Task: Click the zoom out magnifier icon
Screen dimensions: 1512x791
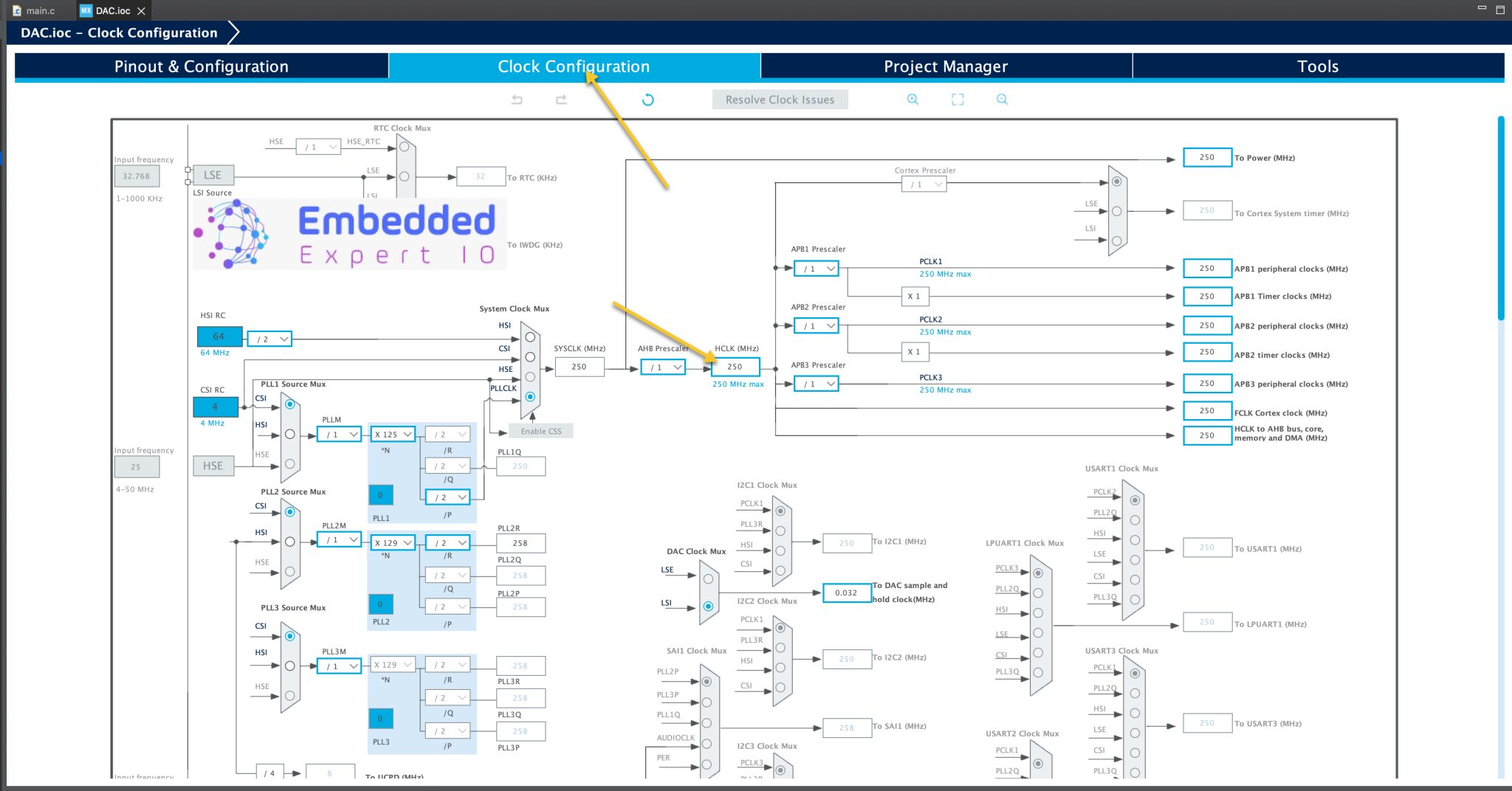Action: [1002, 100]
